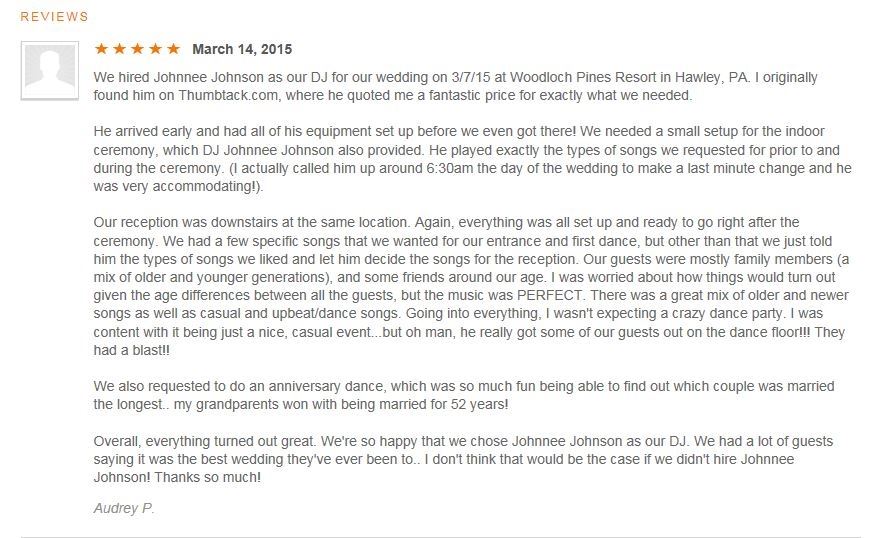891x538 pixels.
Task: Click the REVIEWS section heading
Action: pyautogui.click(x=54, y=17)
